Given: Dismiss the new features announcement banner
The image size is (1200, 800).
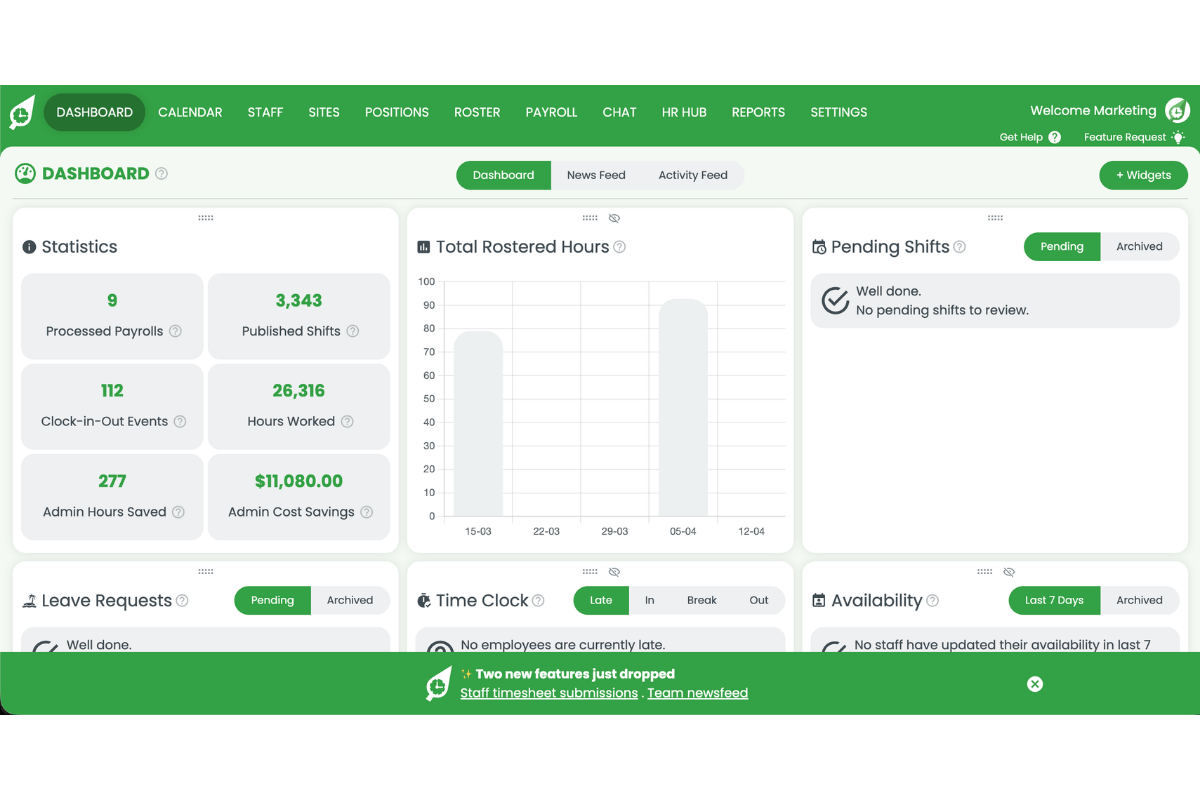Looking at the screenshot, I should (x=1034, y=684).
